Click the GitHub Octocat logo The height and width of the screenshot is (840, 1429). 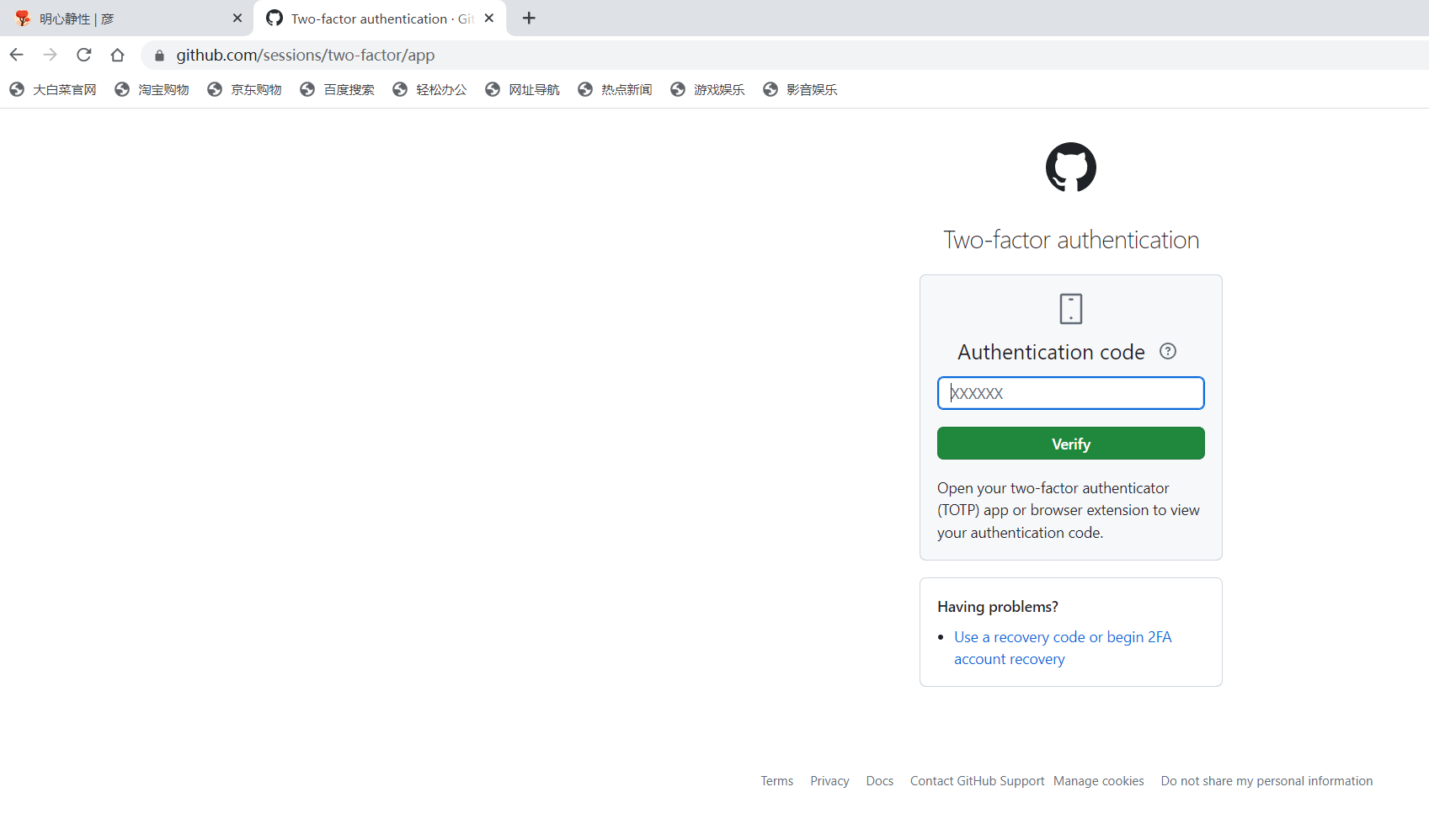tap(1070, 167)
